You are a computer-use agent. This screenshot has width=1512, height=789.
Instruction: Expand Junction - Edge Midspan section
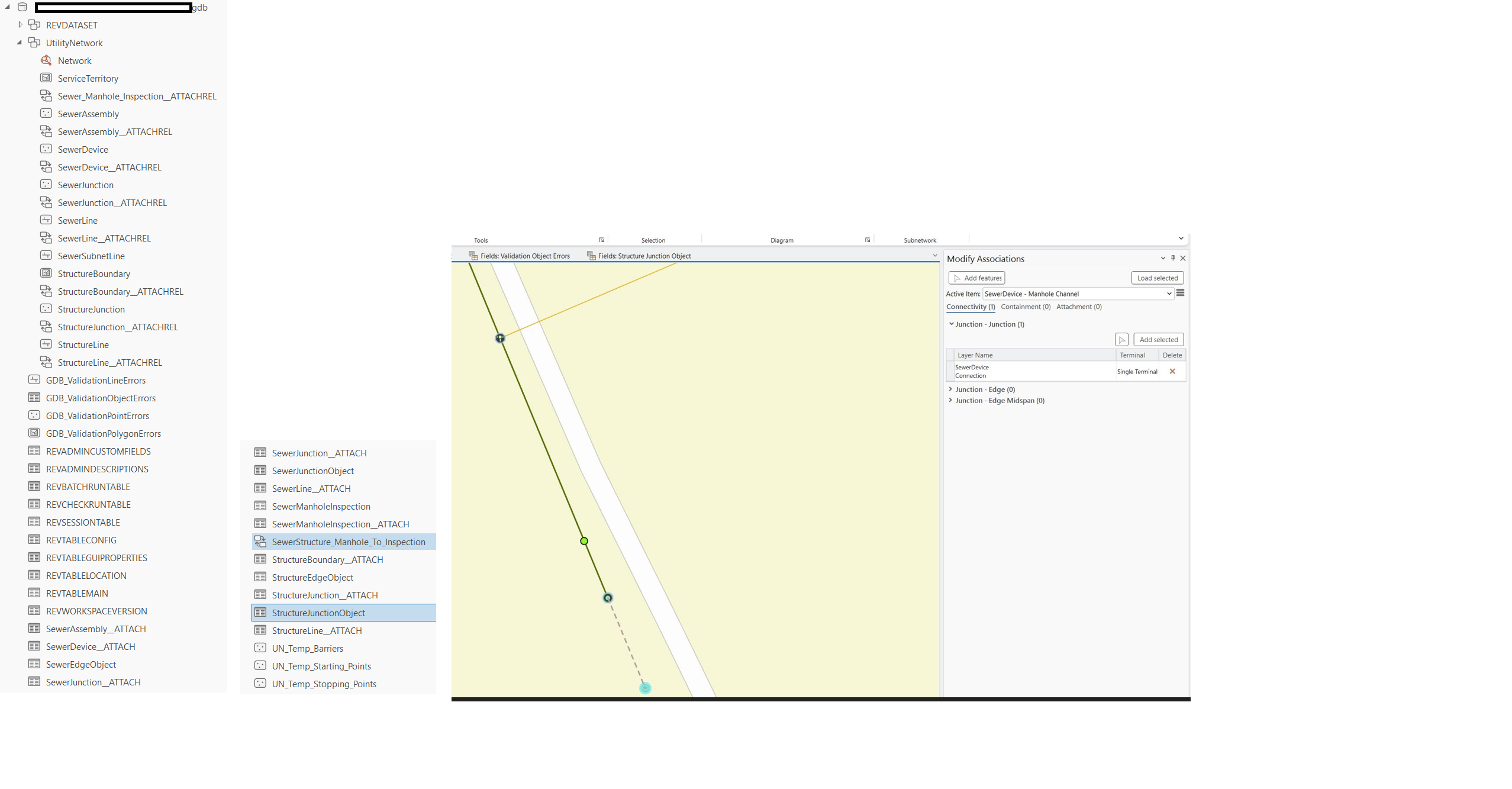pos(951,400)
